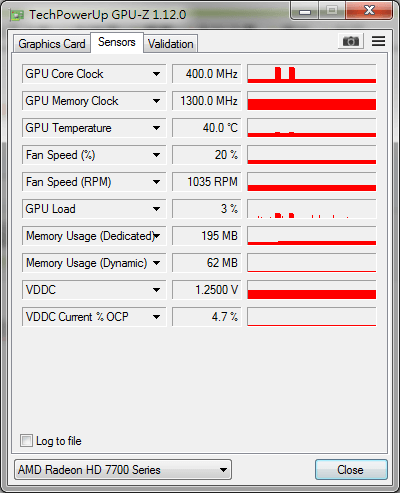
Task: Click the GPU Load history graph
Action: coord(312,209)
